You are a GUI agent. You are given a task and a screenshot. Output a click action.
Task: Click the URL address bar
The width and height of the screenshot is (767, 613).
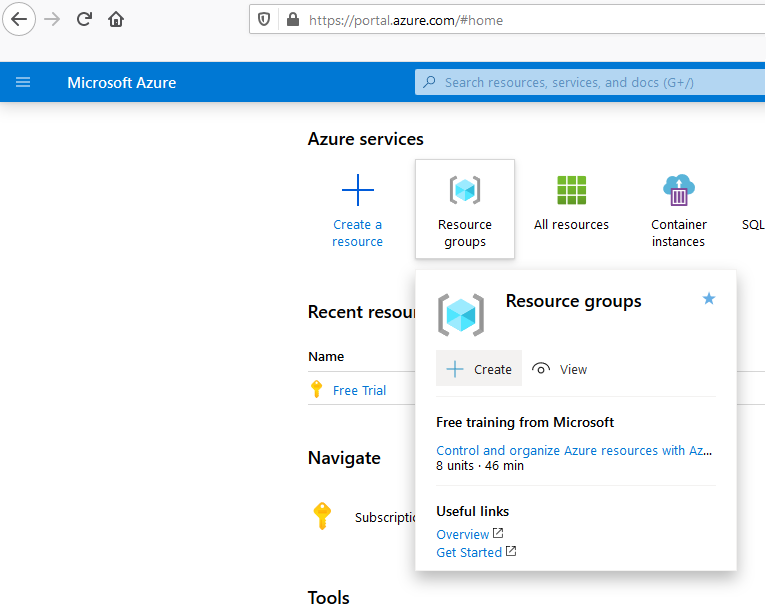click(507, 20)
